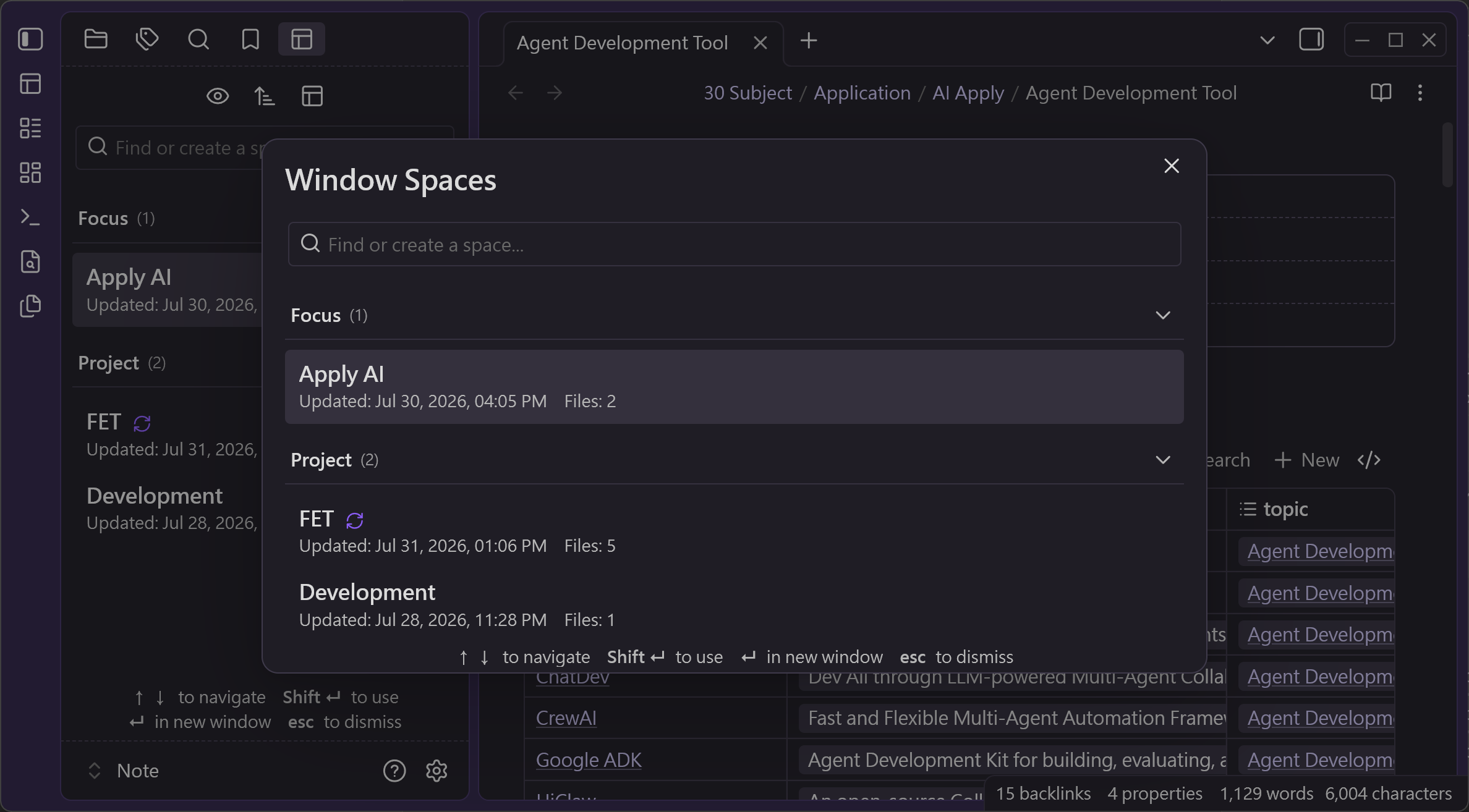This screenshot has width=1469, height=812.
Task: Open the CrewAI link
Action: point(566,718)
